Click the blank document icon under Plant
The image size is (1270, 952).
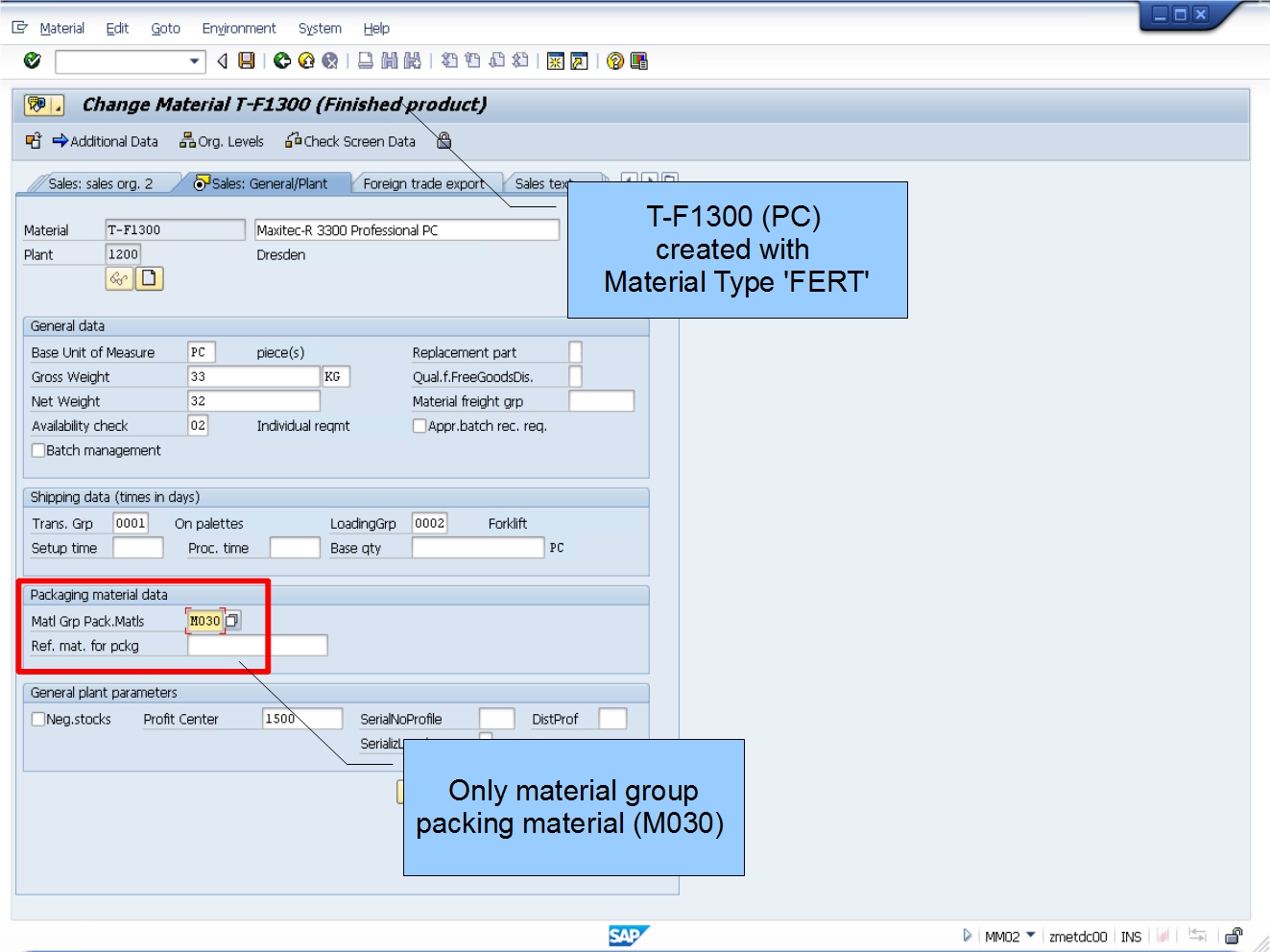tap(149, 279)
